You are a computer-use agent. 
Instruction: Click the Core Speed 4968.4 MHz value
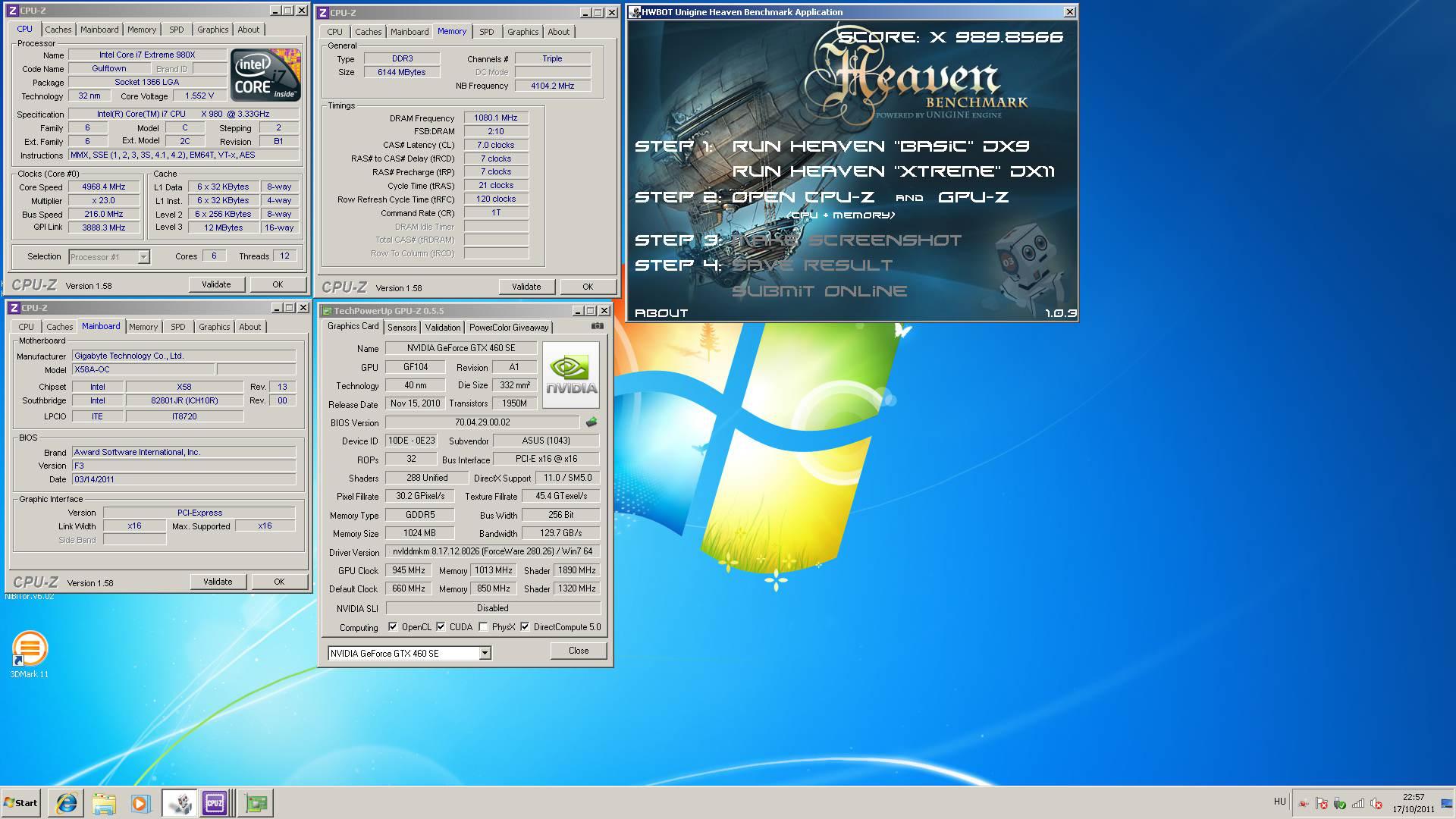[104, 187]
